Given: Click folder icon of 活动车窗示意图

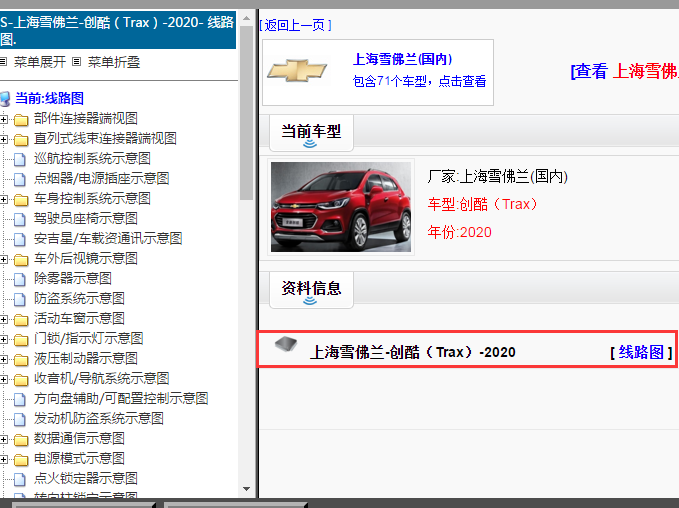Looking at the screenshot, I should [x=21, y=319].
